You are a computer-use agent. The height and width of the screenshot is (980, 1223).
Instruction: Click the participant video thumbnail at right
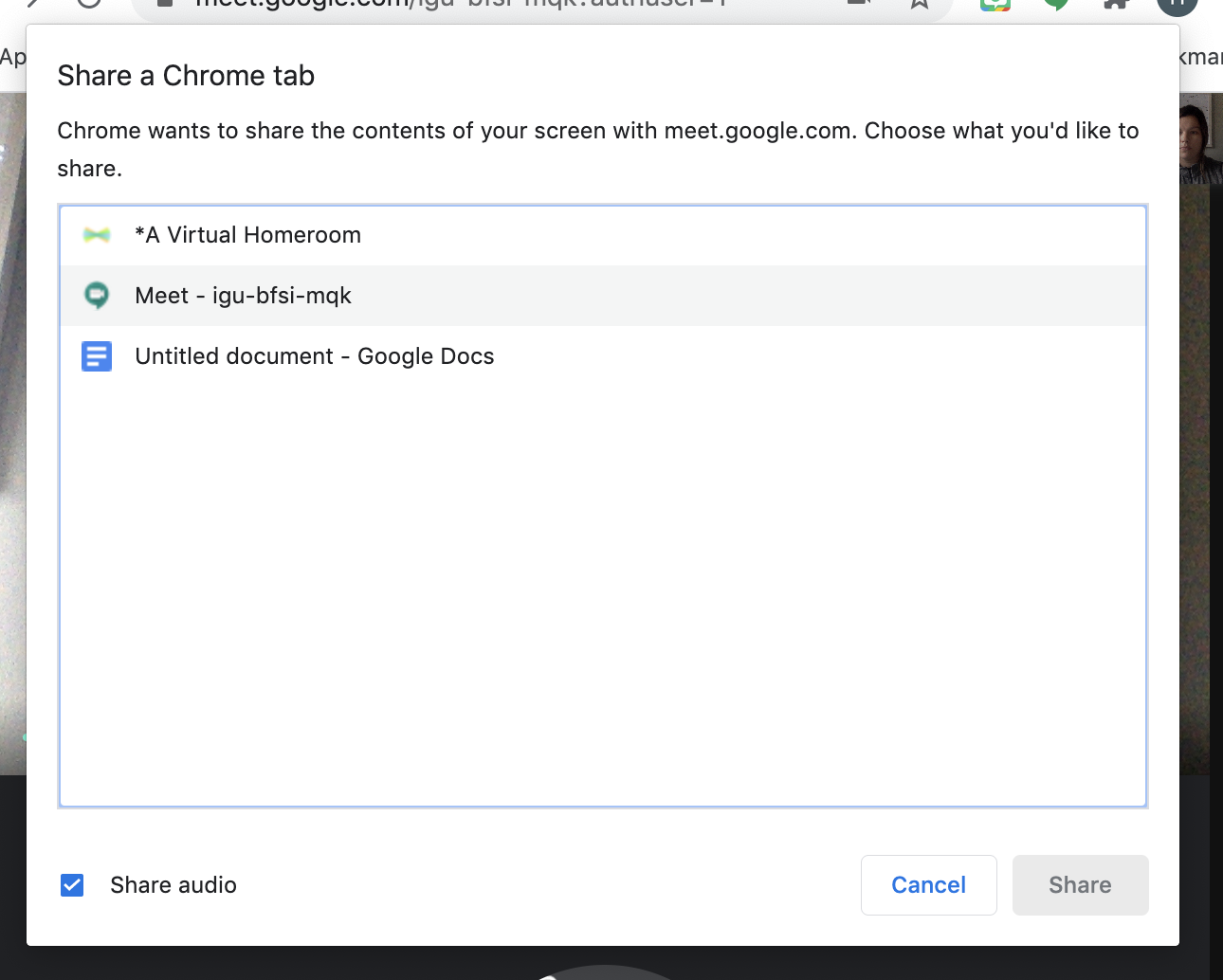pos(1200,142)
